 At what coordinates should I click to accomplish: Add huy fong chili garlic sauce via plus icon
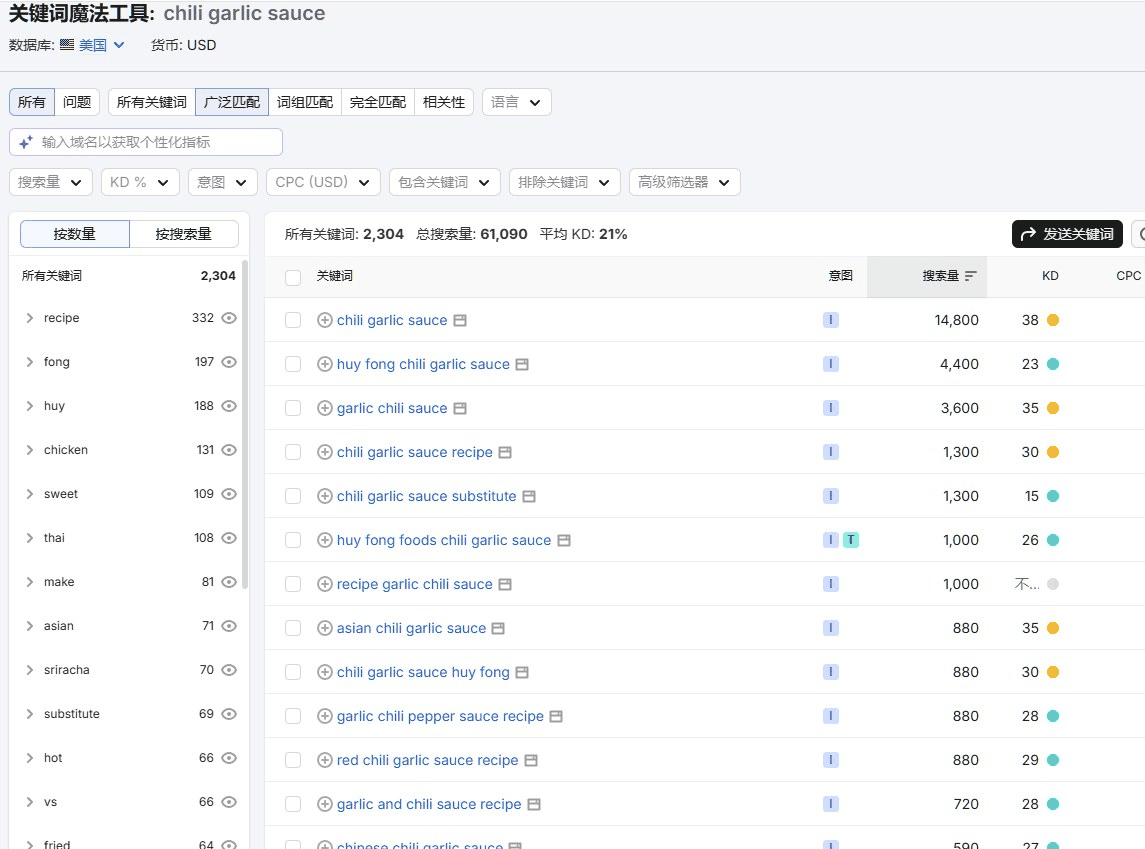click(325, 364)
